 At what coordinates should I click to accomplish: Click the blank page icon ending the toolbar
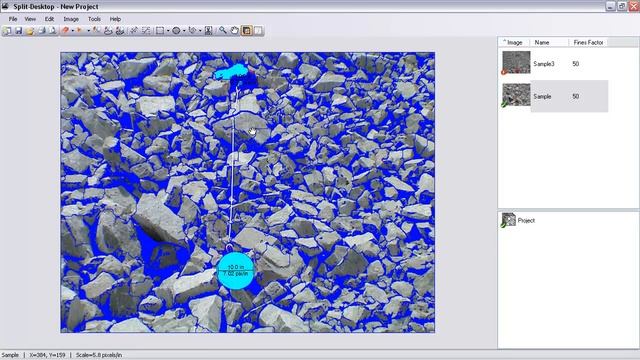click(x=258, y=31)
